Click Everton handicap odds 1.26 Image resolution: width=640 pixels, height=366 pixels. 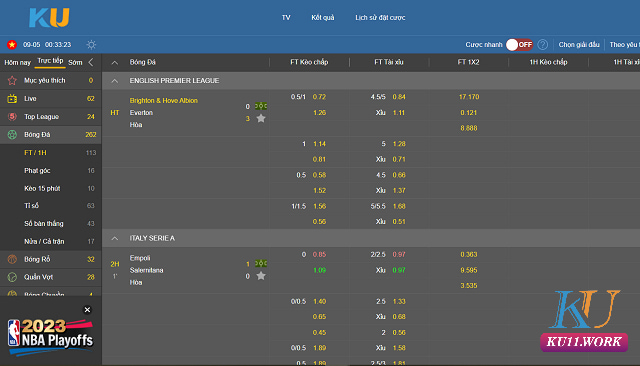[x=319, y=113]
